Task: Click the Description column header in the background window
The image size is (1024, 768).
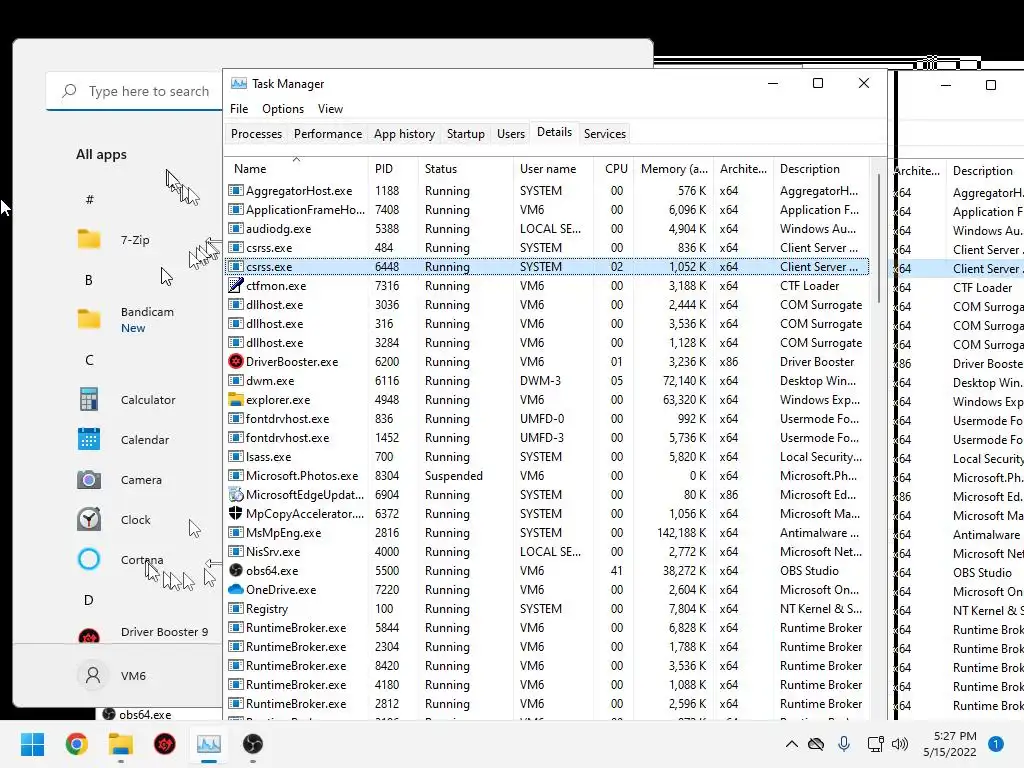Action: pyautogui.click(x=985, y=170)
